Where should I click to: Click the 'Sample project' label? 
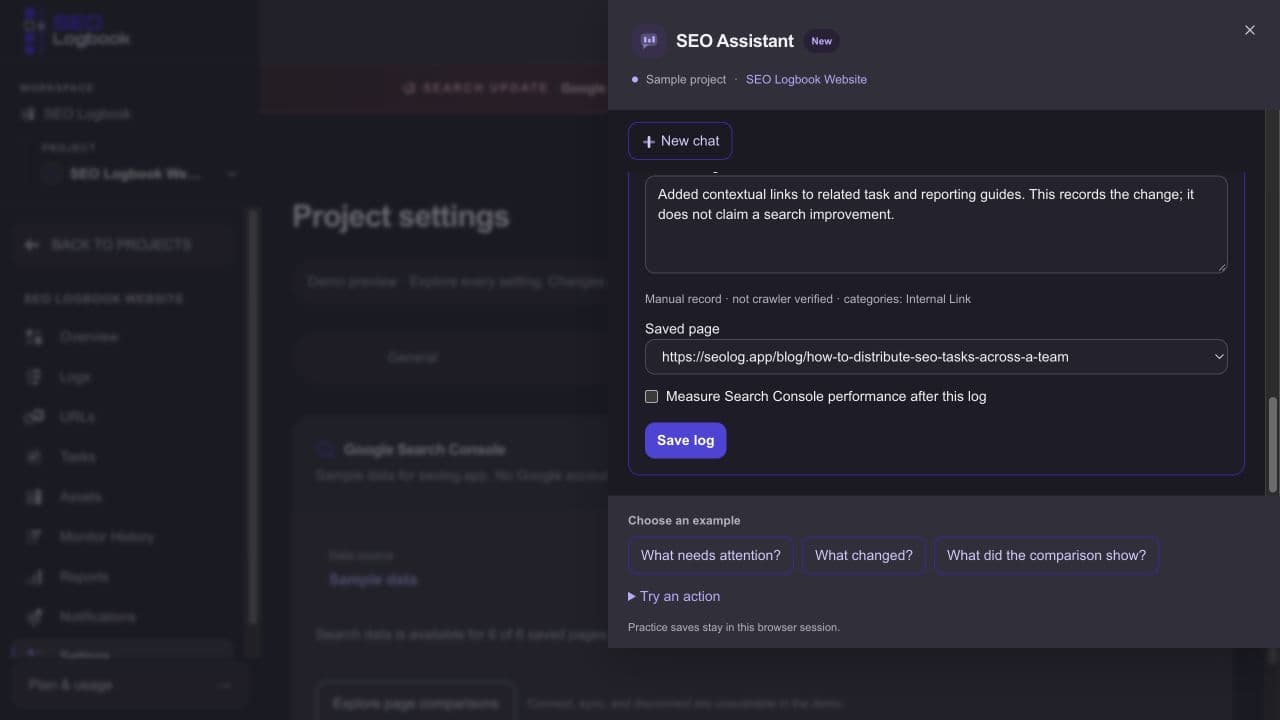686,79
